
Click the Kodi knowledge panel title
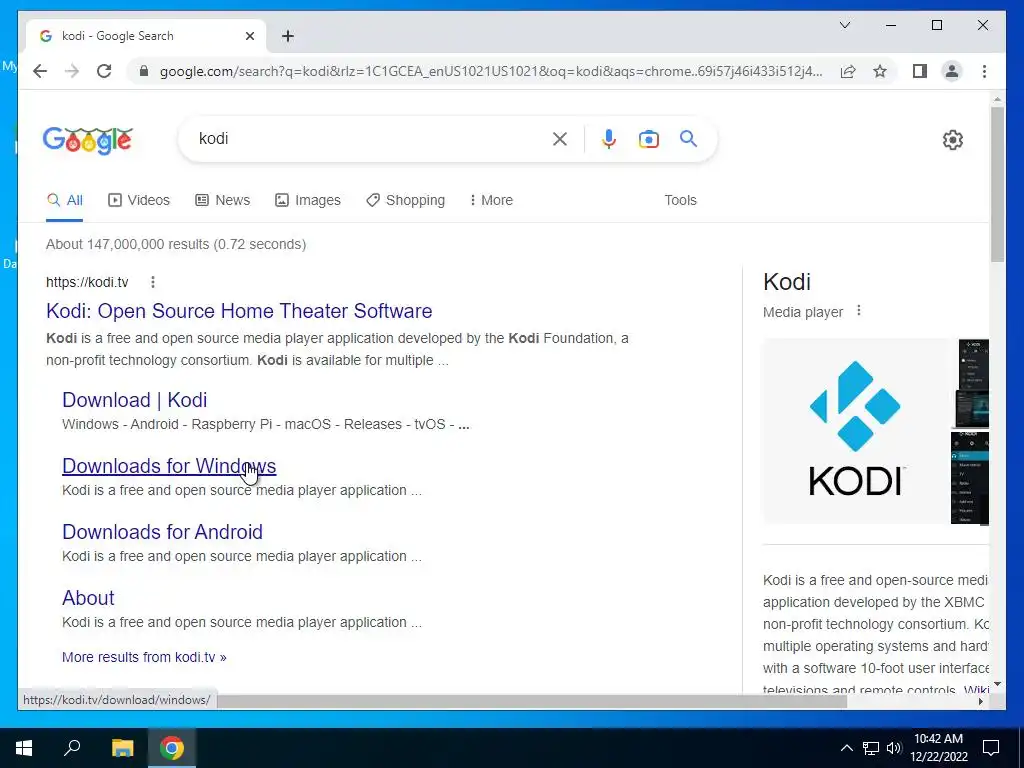point(787,281)
